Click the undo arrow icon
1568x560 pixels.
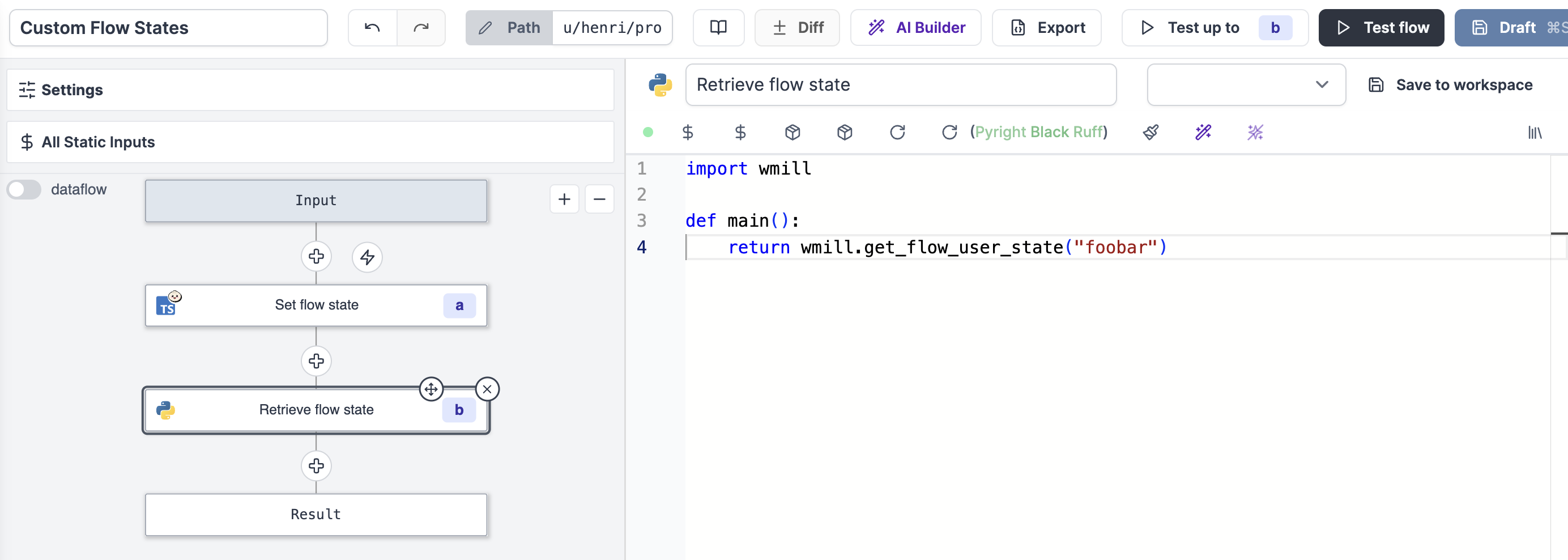point(372,27)
